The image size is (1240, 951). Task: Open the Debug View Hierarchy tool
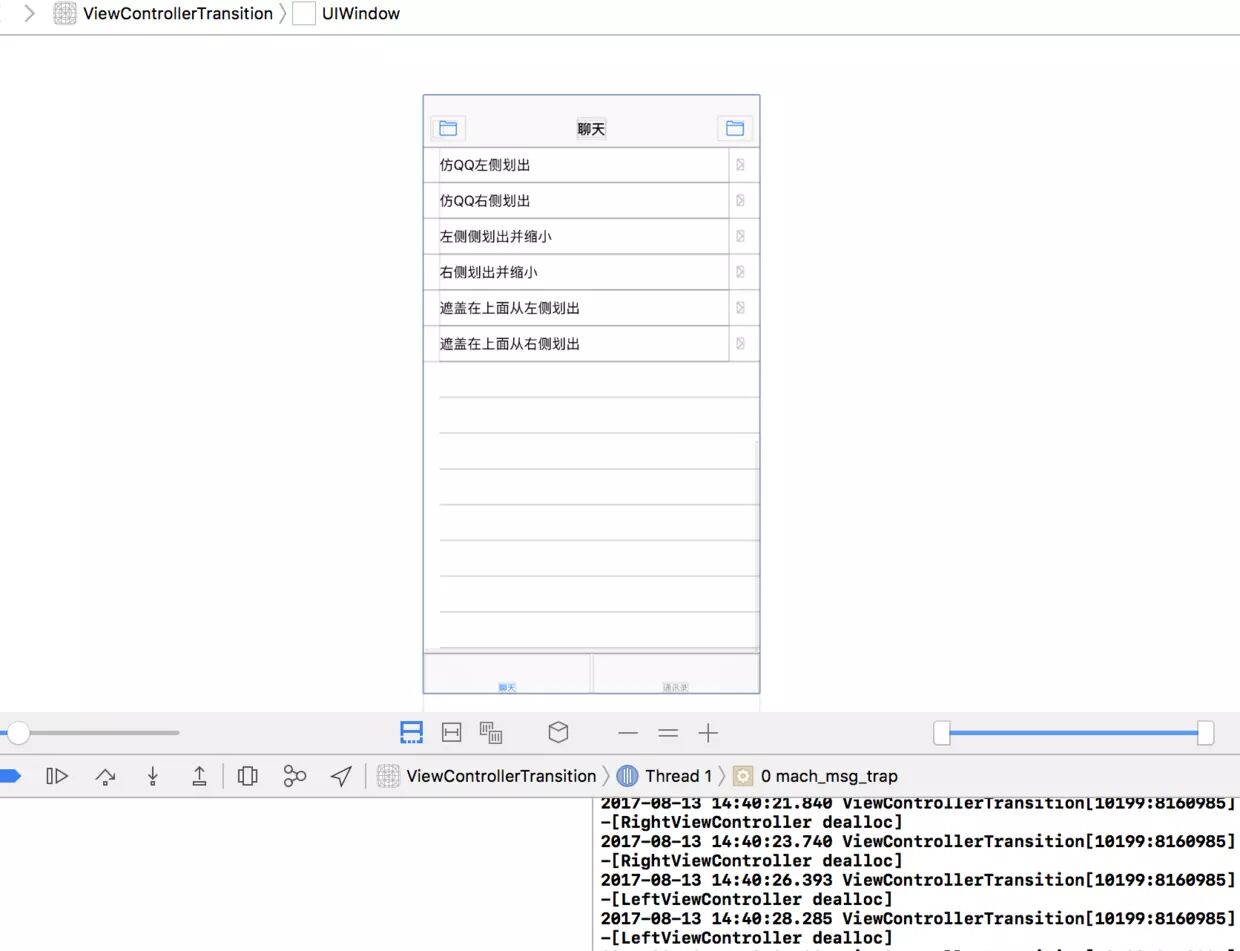[248, 776]
